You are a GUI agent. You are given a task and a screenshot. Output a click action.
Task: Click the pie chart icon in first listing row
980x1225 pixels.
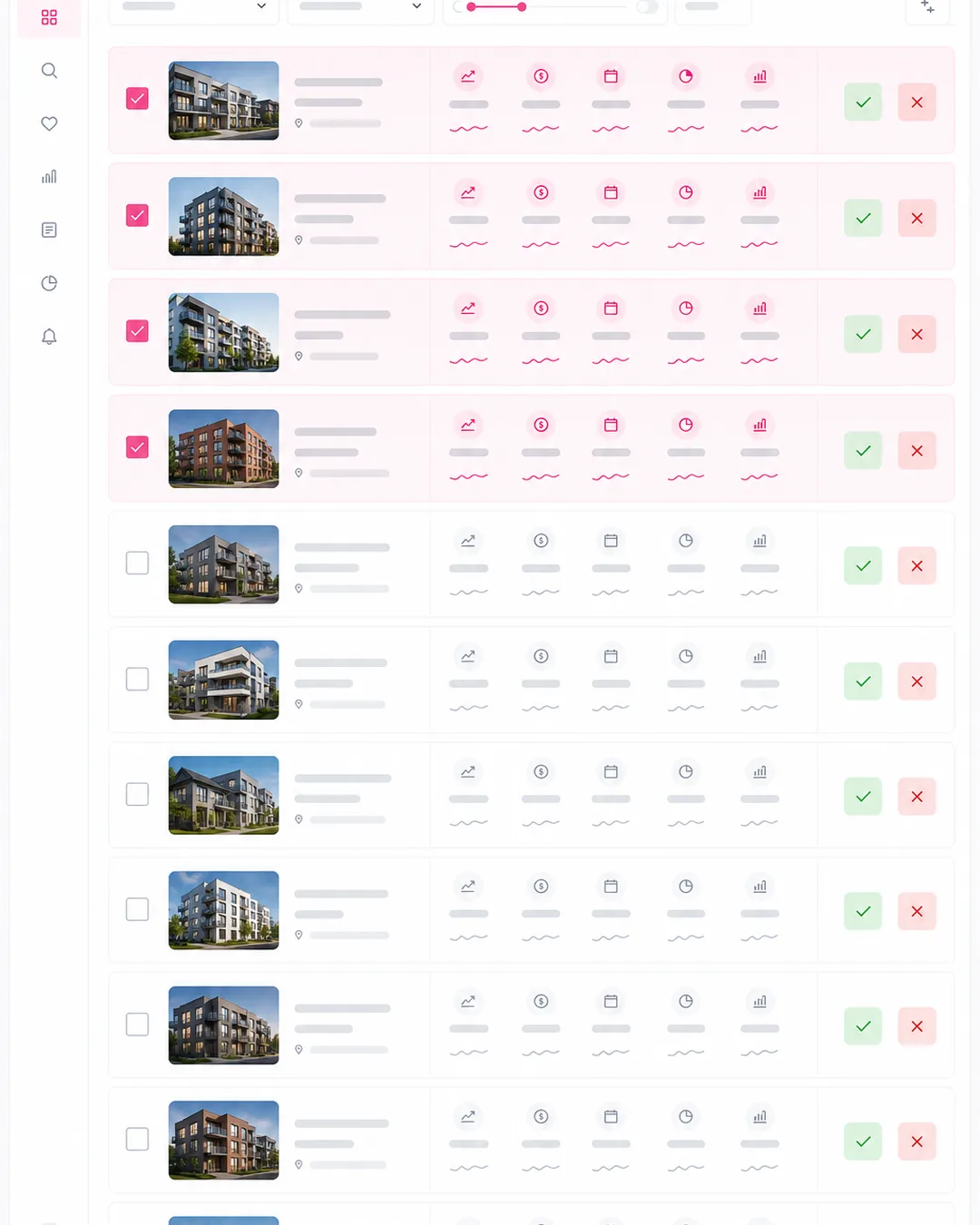(686, 76)
